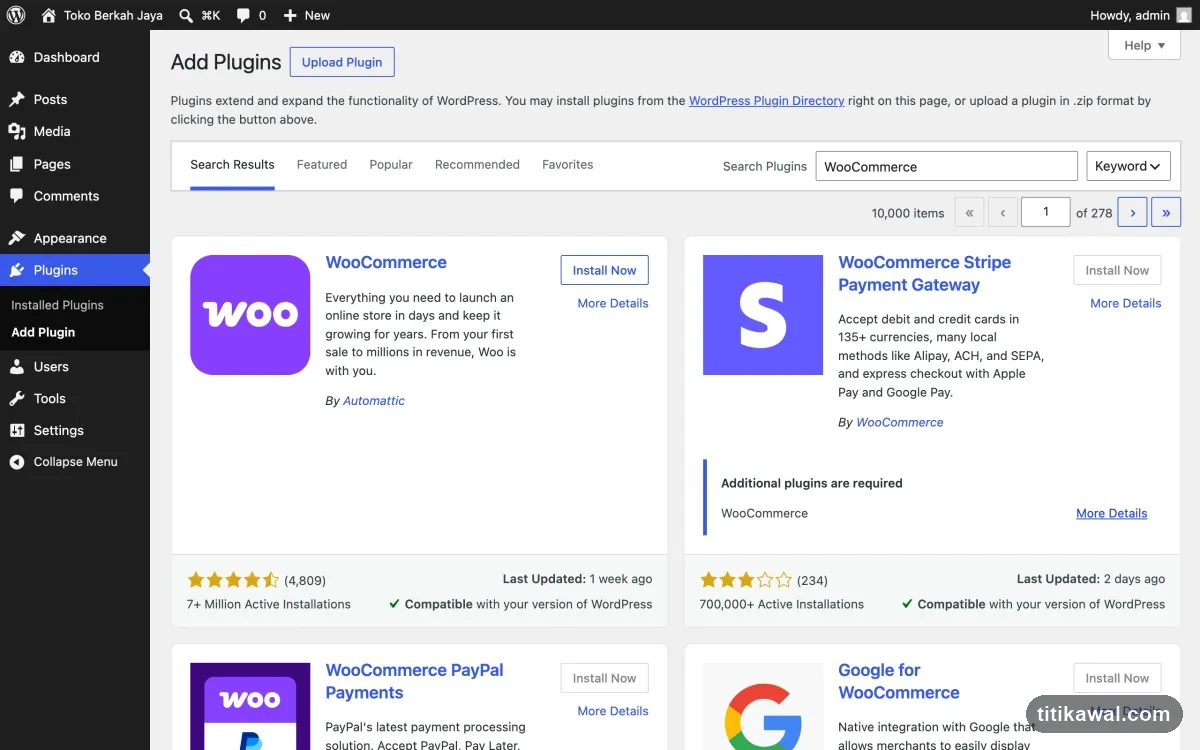Open Appearance in sidebar
This screenshot has height=750, width=1200.
click(x=75, y=238)
